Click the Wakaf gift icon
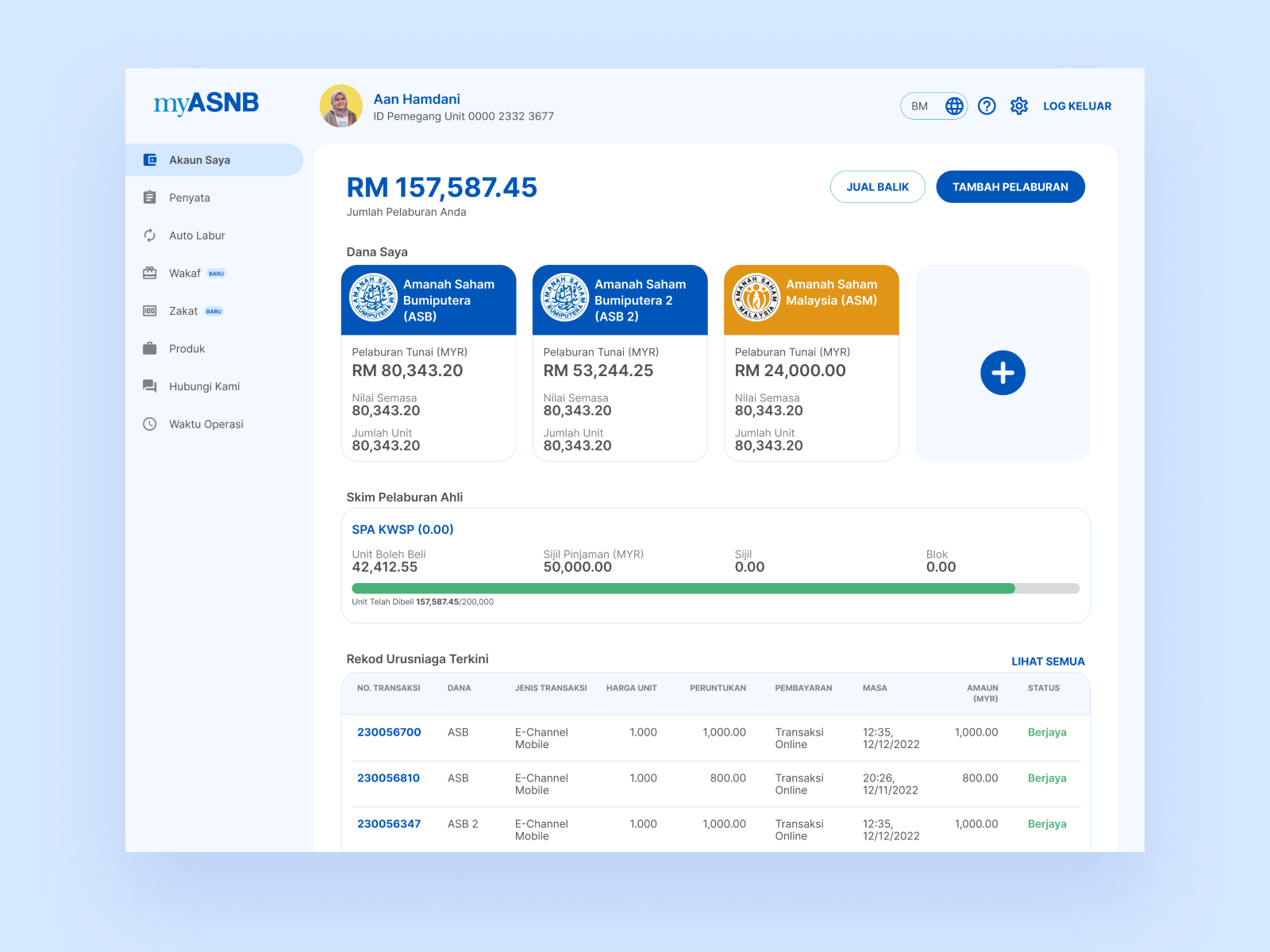 pos(150,273)
